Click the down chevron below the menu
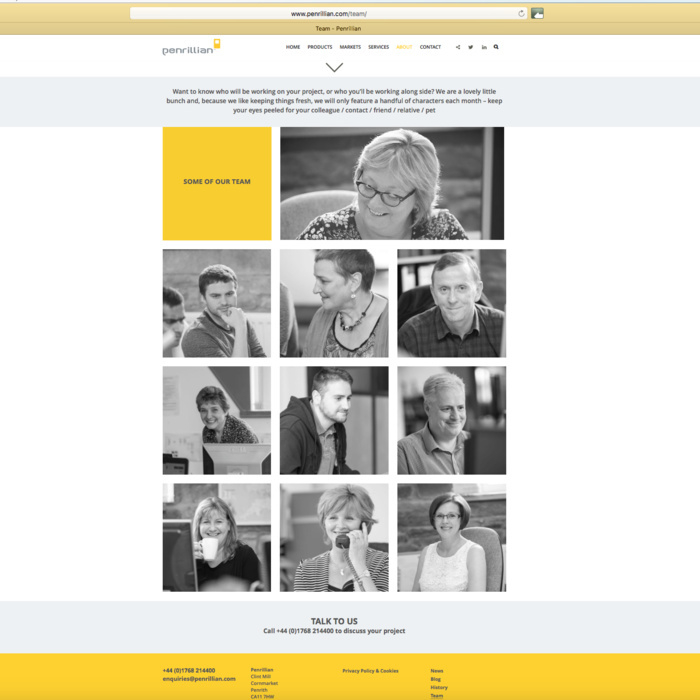Viewport: 700px width, 700px height. pyautogui.click(x=334, y=67)
